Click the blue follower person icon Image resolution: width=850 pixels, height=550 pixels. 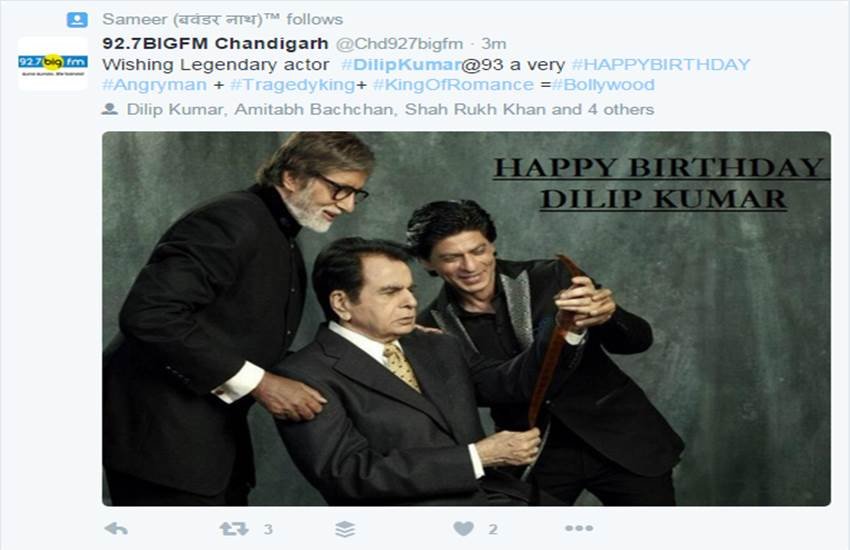pos(77,20)
